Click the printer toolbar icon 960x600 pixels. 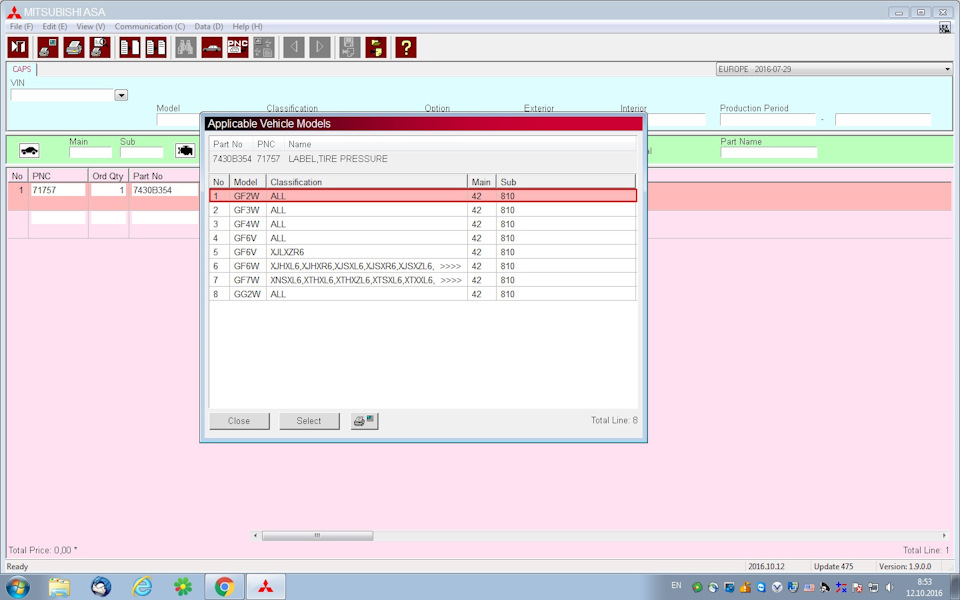click(x=74, y=47)
